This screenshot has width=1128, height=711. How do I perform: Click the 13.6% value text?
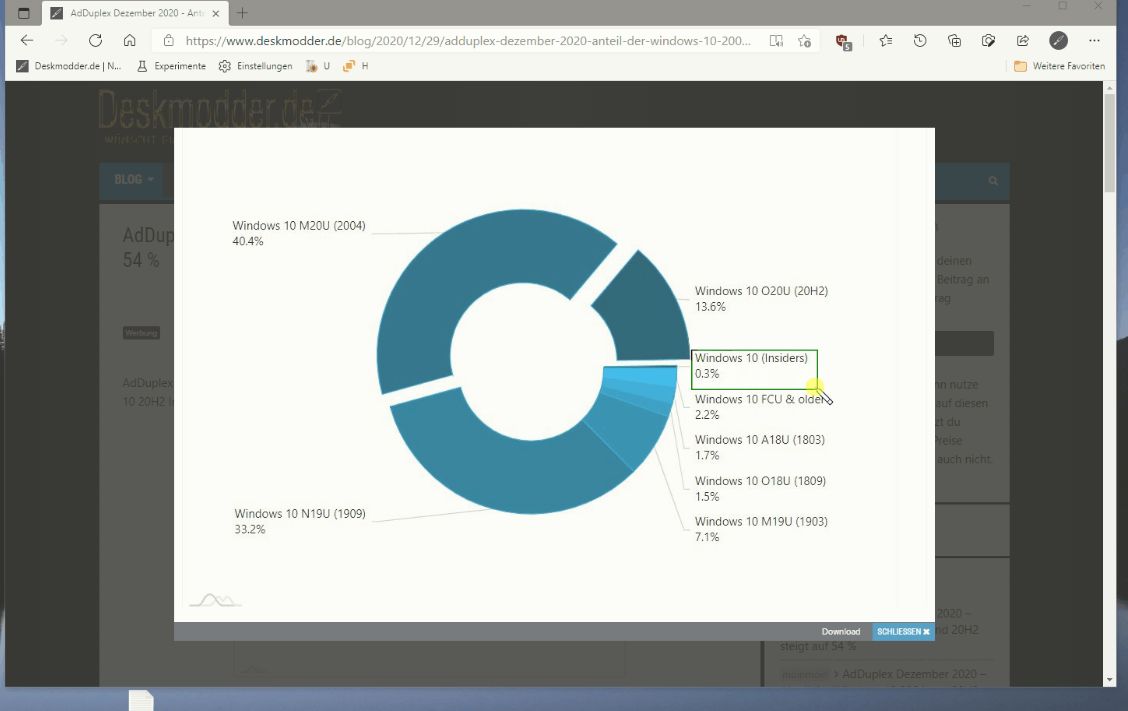(x=710, y=307)
